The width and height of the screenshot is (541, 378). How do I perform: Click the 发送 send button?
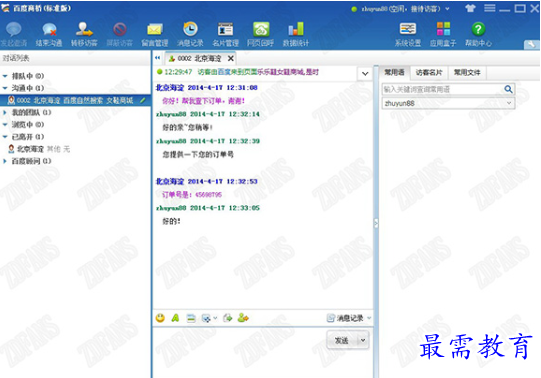point(342,340)
